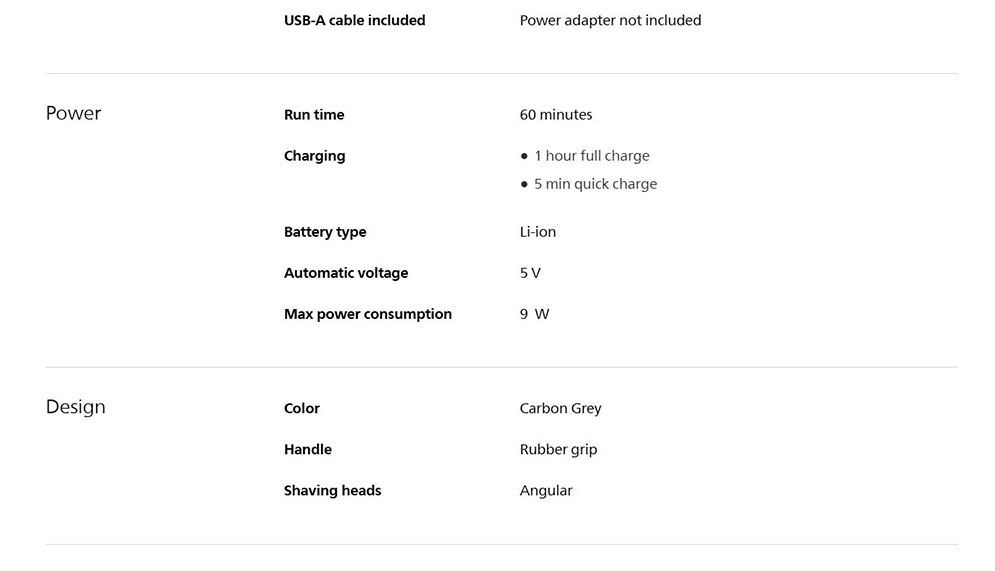Click the "5 min quick charge" bullet
This screenshot has width=995, height=571.
(595, 184)
